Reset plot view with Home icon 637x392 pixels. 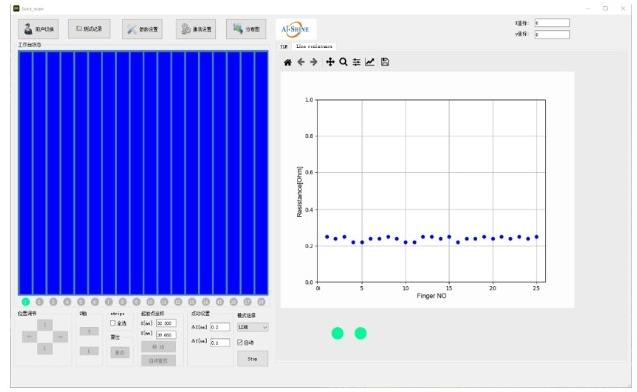(288, 62)
